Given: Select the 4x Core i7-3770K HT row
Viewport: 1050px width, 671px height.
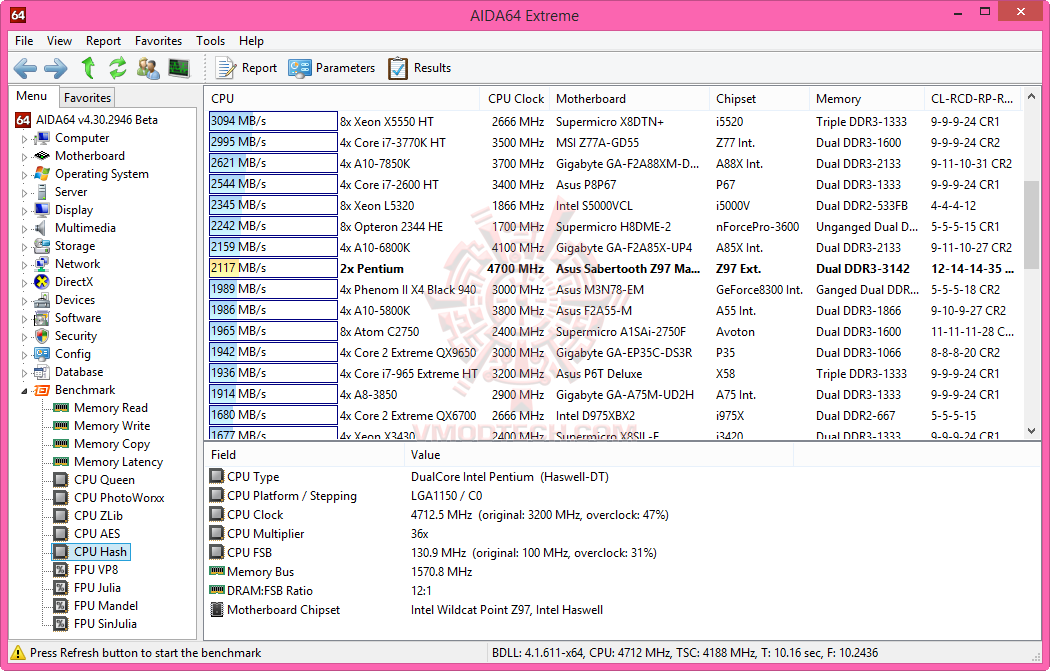Looking at the screenshot, I should pos(615,143).
